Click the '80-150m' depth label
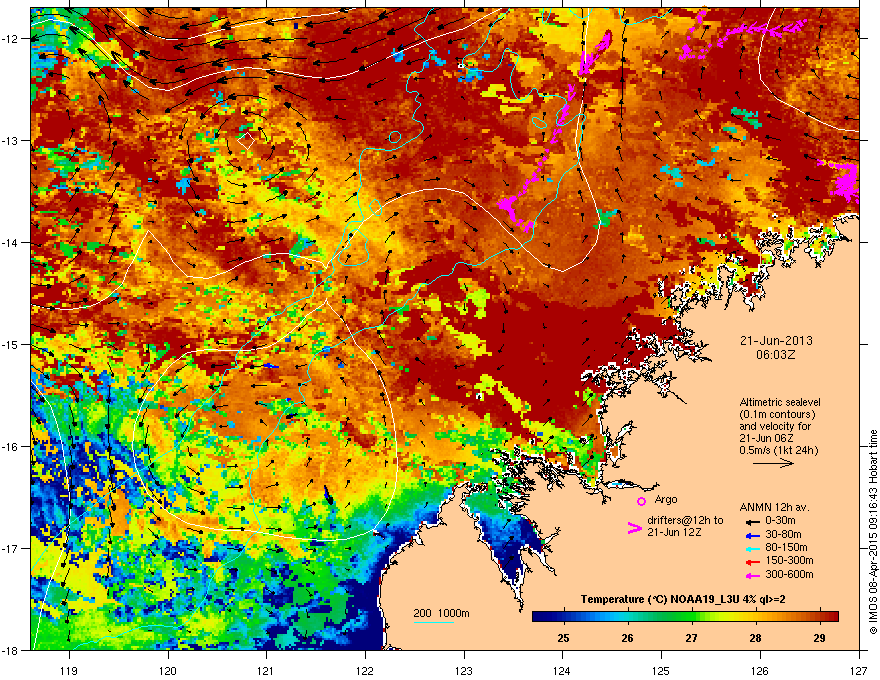880x680 pixels. pos(786,548)
